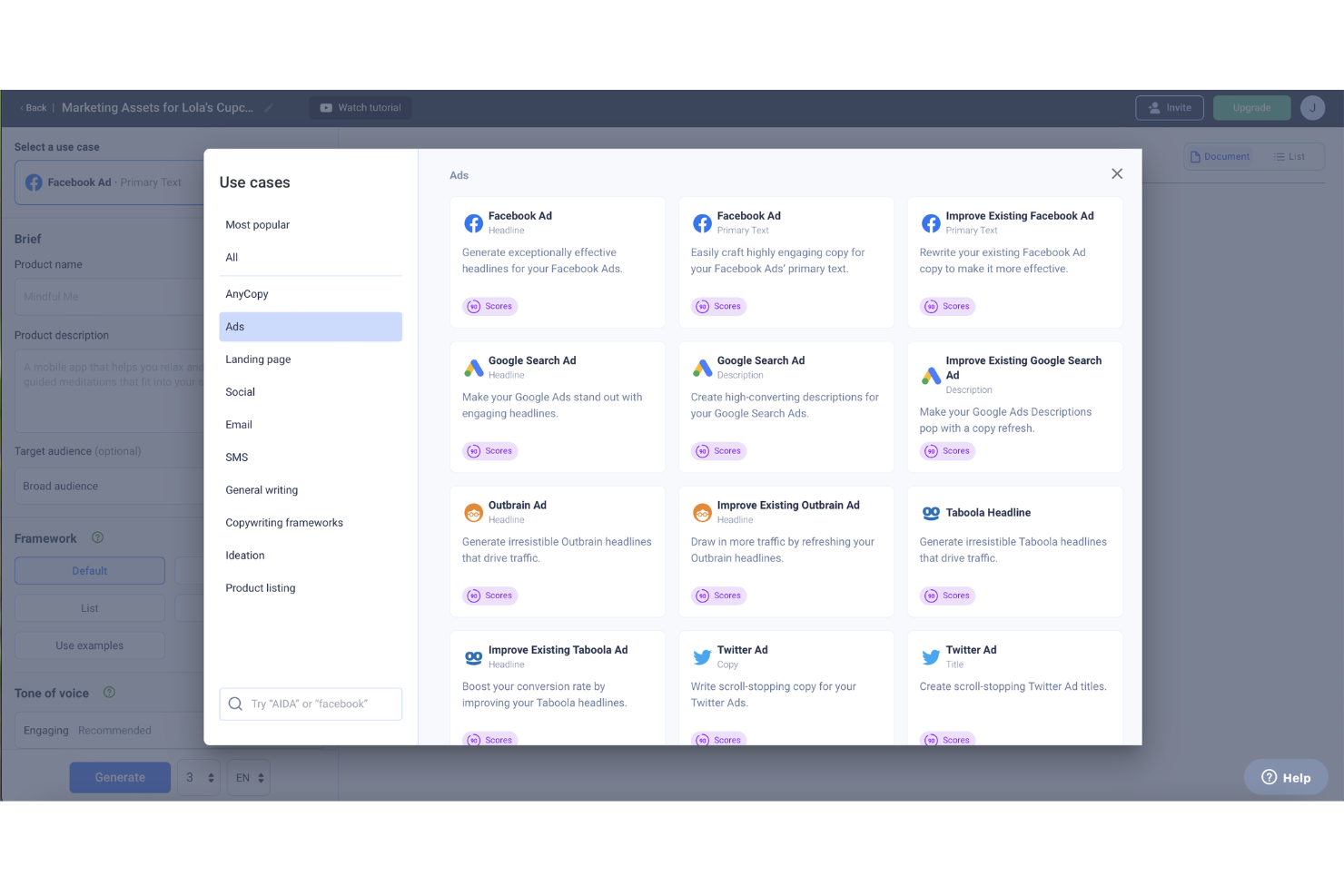
Task: Open Copywriting frameworks category
Action: [x=311, y=523]
